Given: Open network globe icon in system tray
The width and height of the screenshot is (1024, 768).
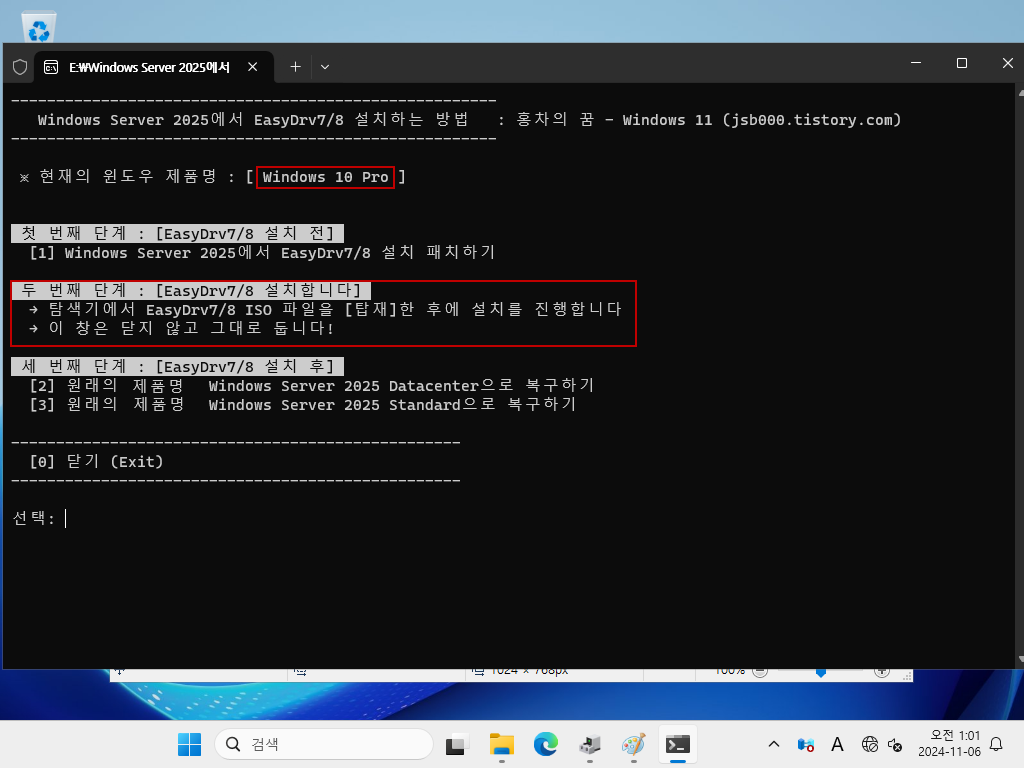Looking at the screenshot, I should (869, 744).
